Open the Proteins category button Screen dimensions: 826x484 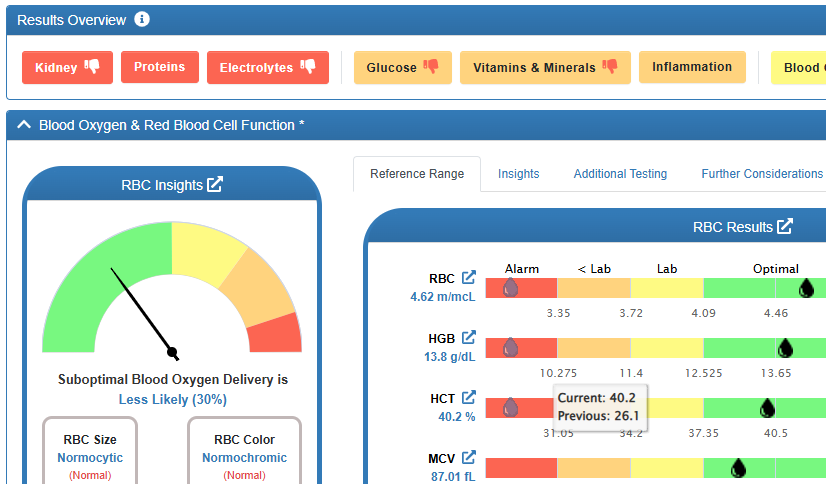pos(160,67)
